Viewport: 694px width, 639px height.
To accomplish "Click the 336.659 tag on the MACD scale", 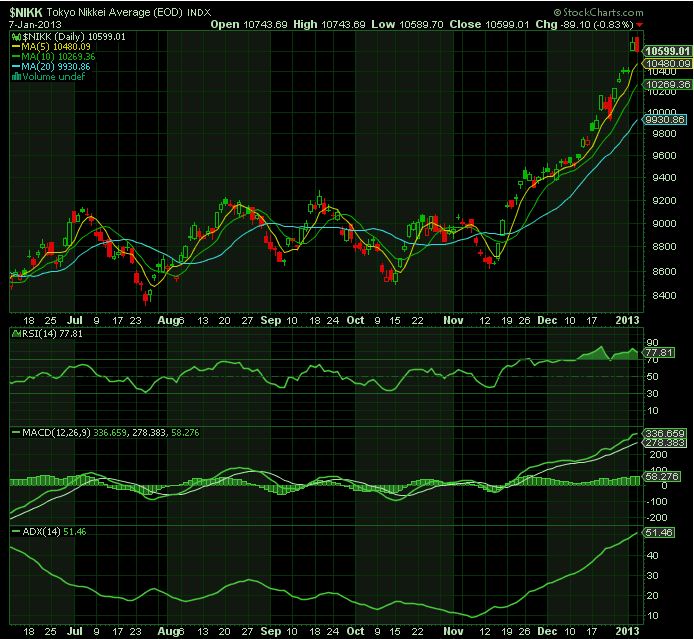I will click(x=665, y=433).
